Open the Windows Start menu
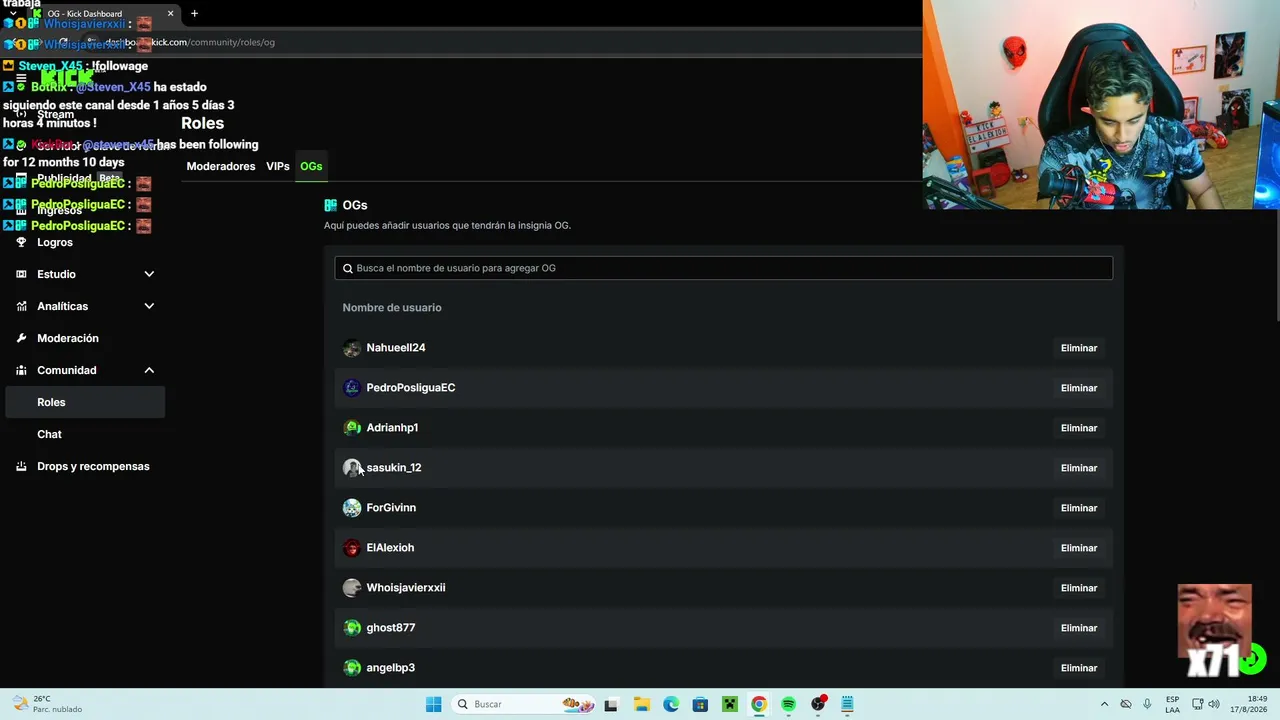Image resolution: width=1280 pixels, height=720 pixels. [433, 704]
